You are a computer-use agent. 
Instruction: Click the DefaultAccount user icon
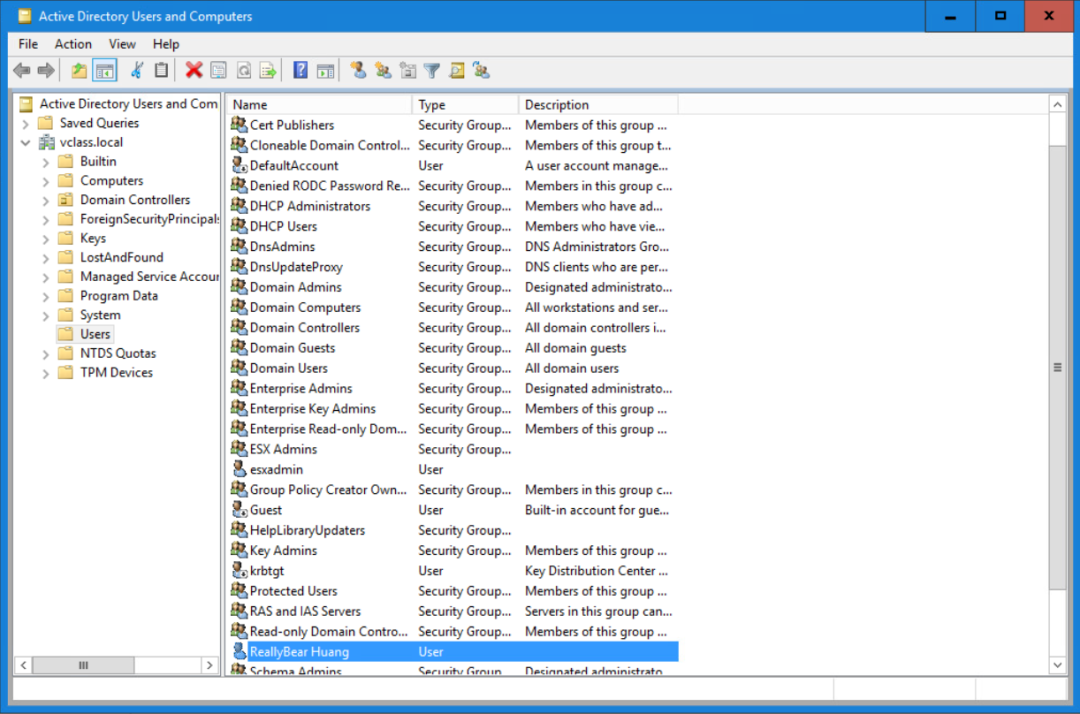pyautogui.click(x=239, y=165)
